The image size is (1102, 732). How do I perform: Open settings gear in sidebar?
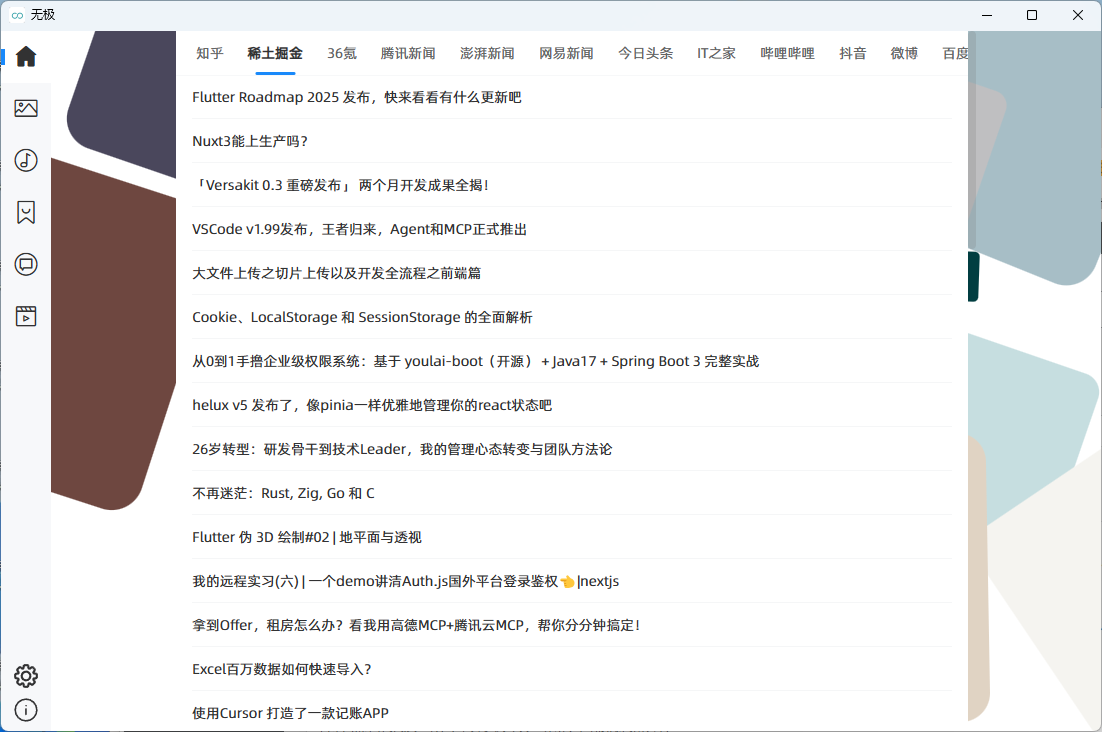26,676
